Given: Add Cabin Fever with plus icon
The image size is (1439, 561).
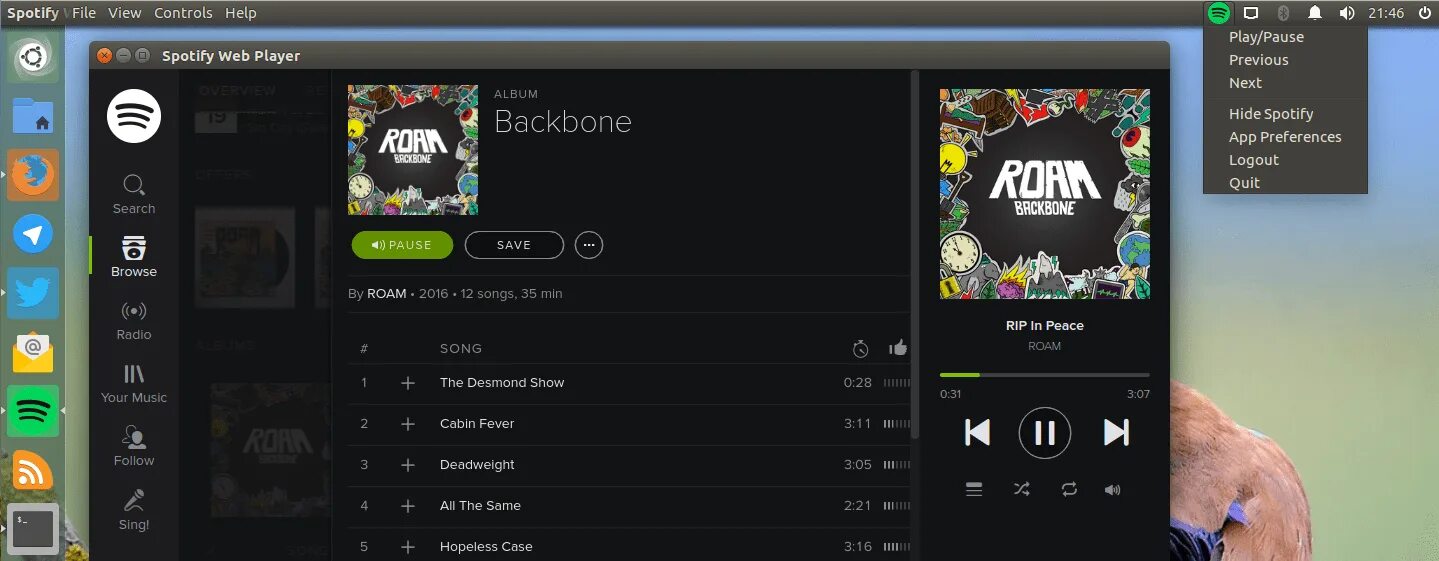Looking at the screenshot, I should pos(407,424).
